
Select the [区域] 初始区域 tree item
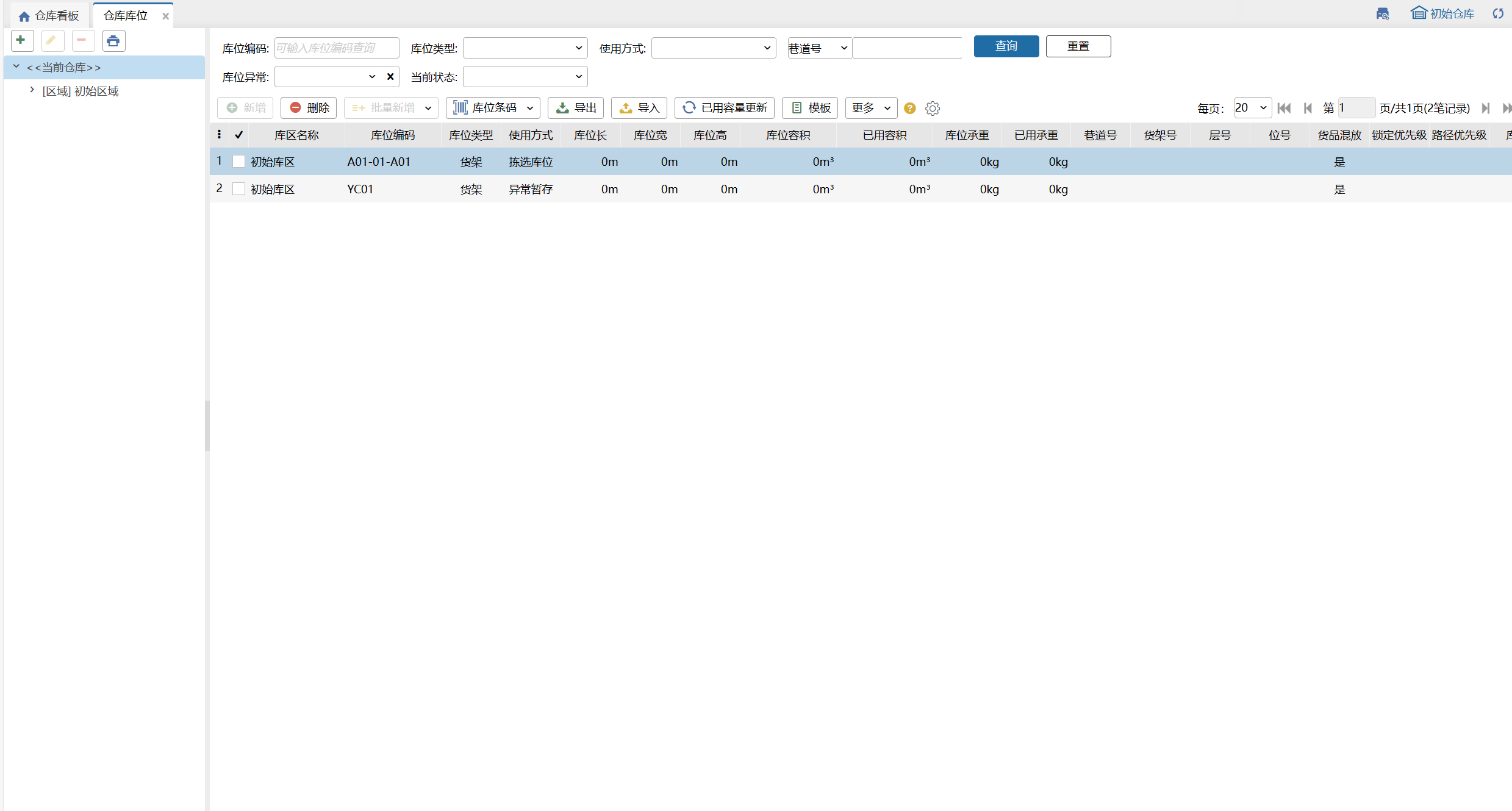click(x=81, y=91)
